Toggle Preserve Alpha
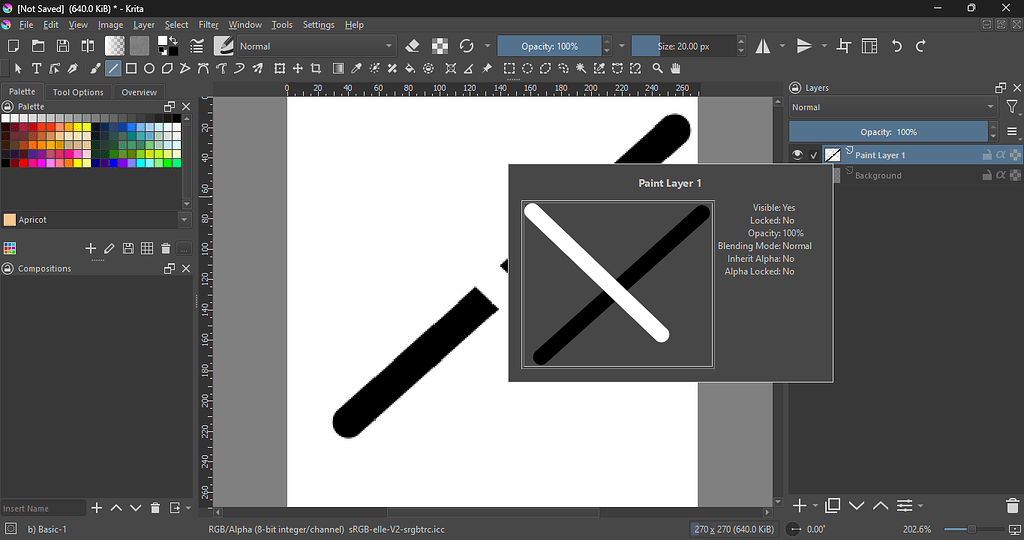The image size is (1024, 540). click(440, 46)
